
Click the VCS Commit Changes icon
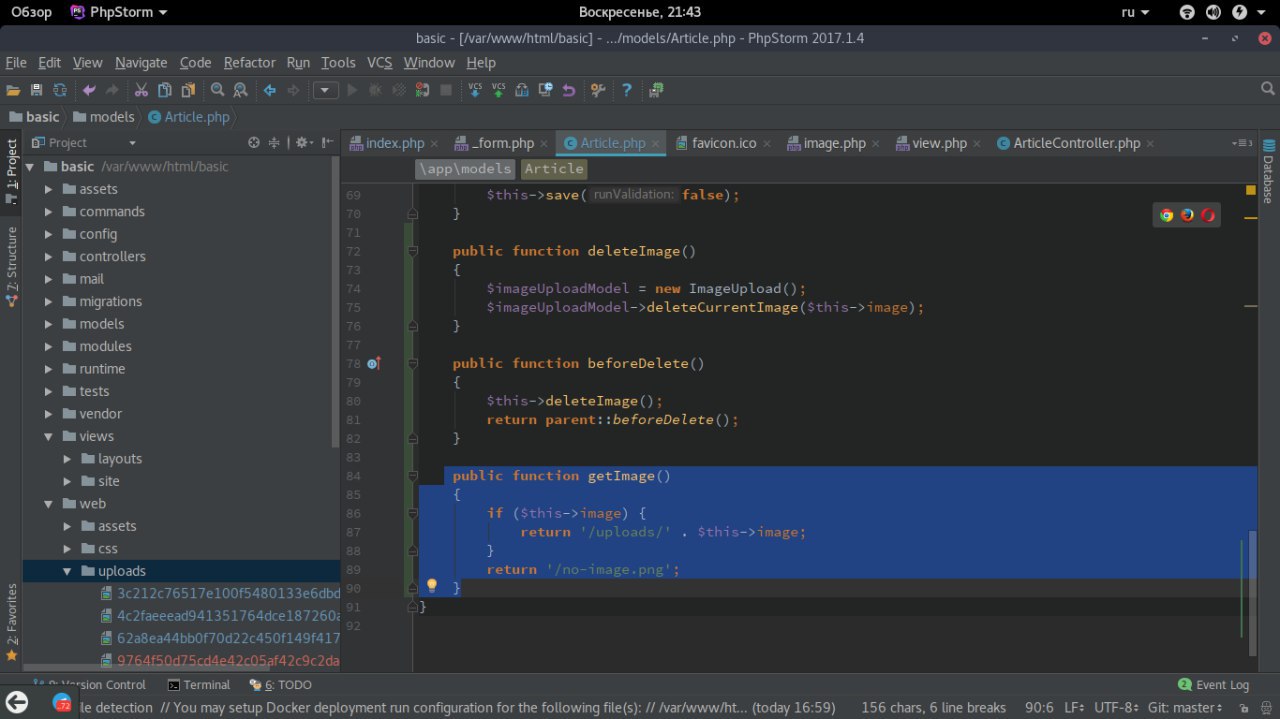(x=498, y=90)
